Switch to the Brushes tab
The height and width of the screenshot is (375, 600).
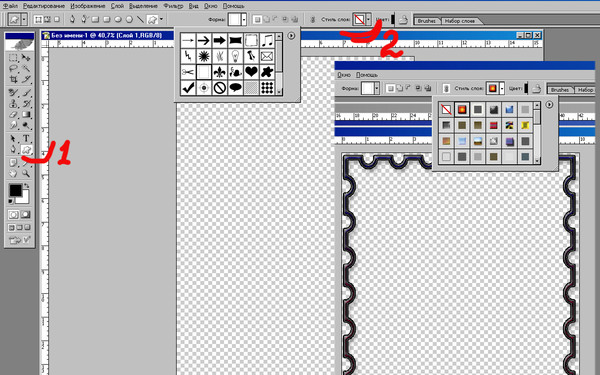(x=426, y=21)
